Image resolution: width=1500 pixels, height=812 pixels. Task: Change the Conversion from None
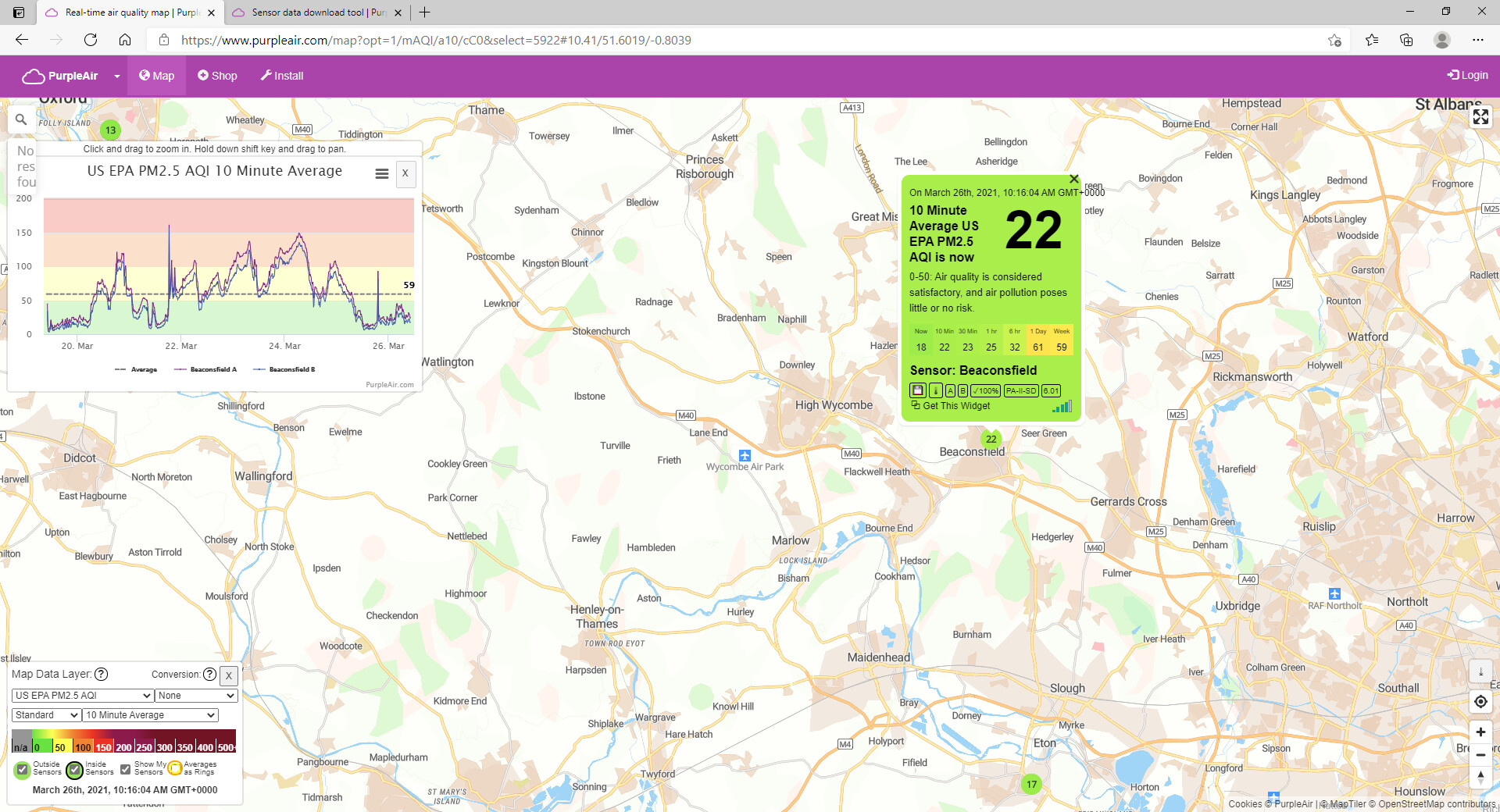(196, 695)
